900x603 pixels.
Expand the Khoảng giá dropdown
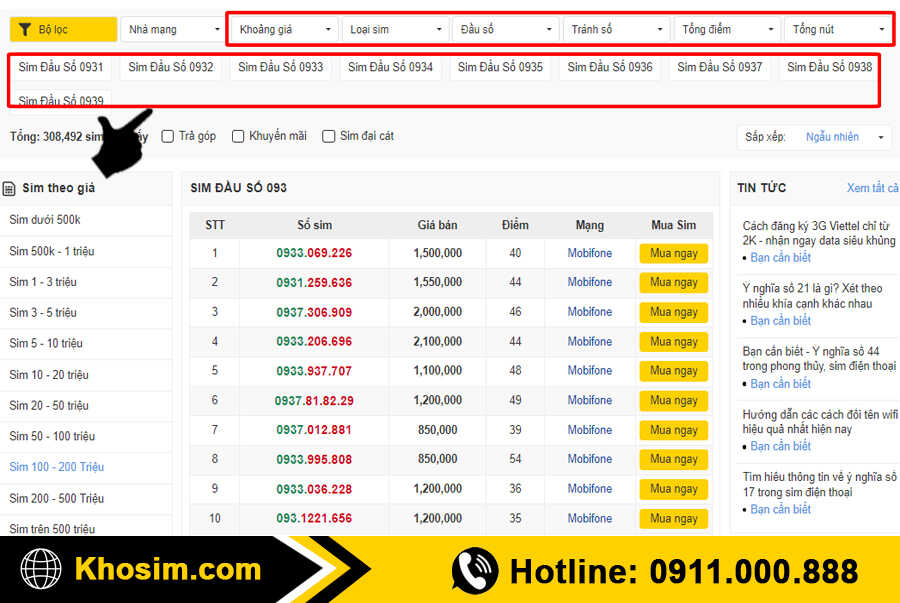[285, 30]
